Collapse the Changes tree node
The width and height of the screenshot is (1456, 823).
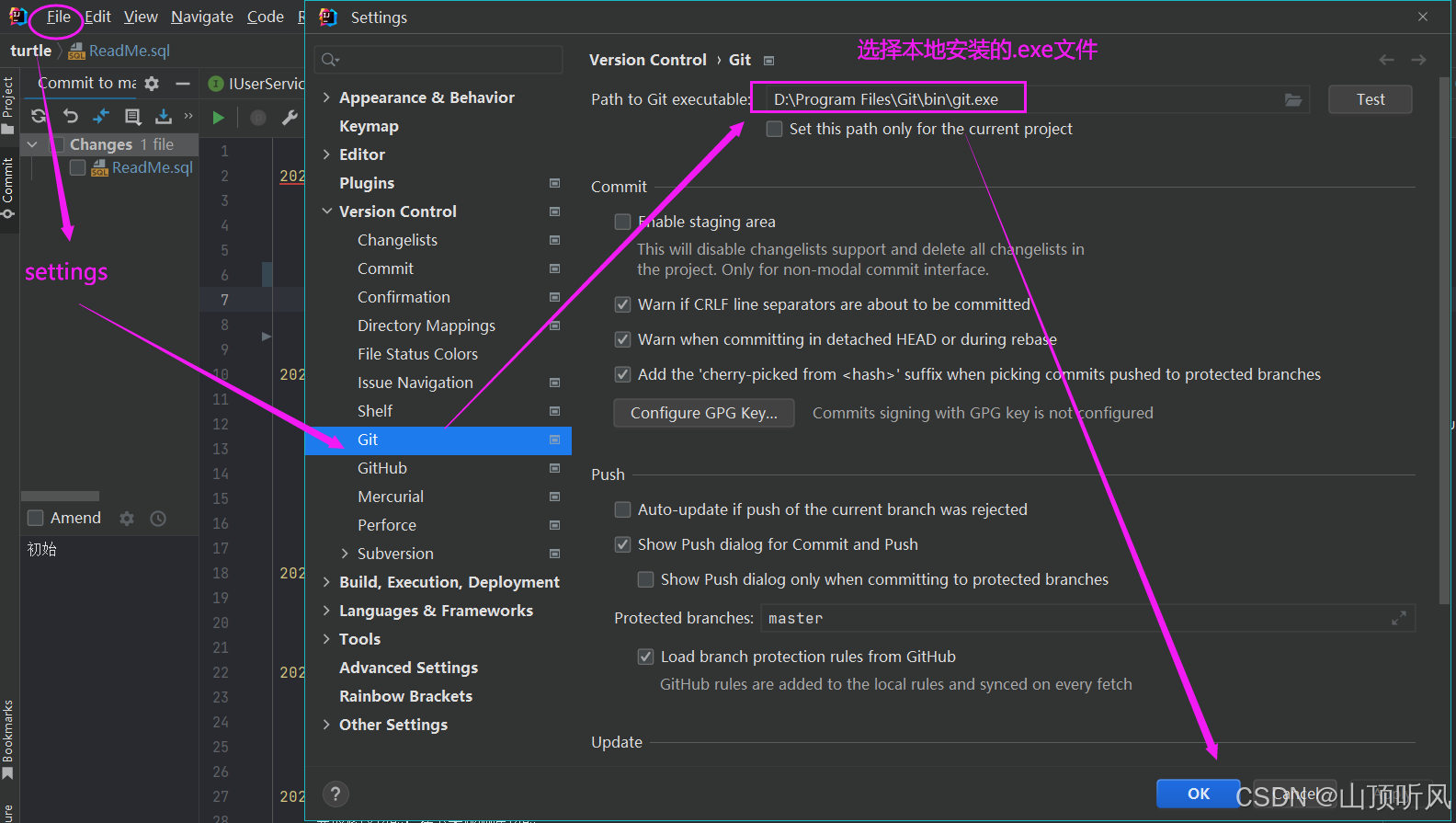tap(32, 144)
